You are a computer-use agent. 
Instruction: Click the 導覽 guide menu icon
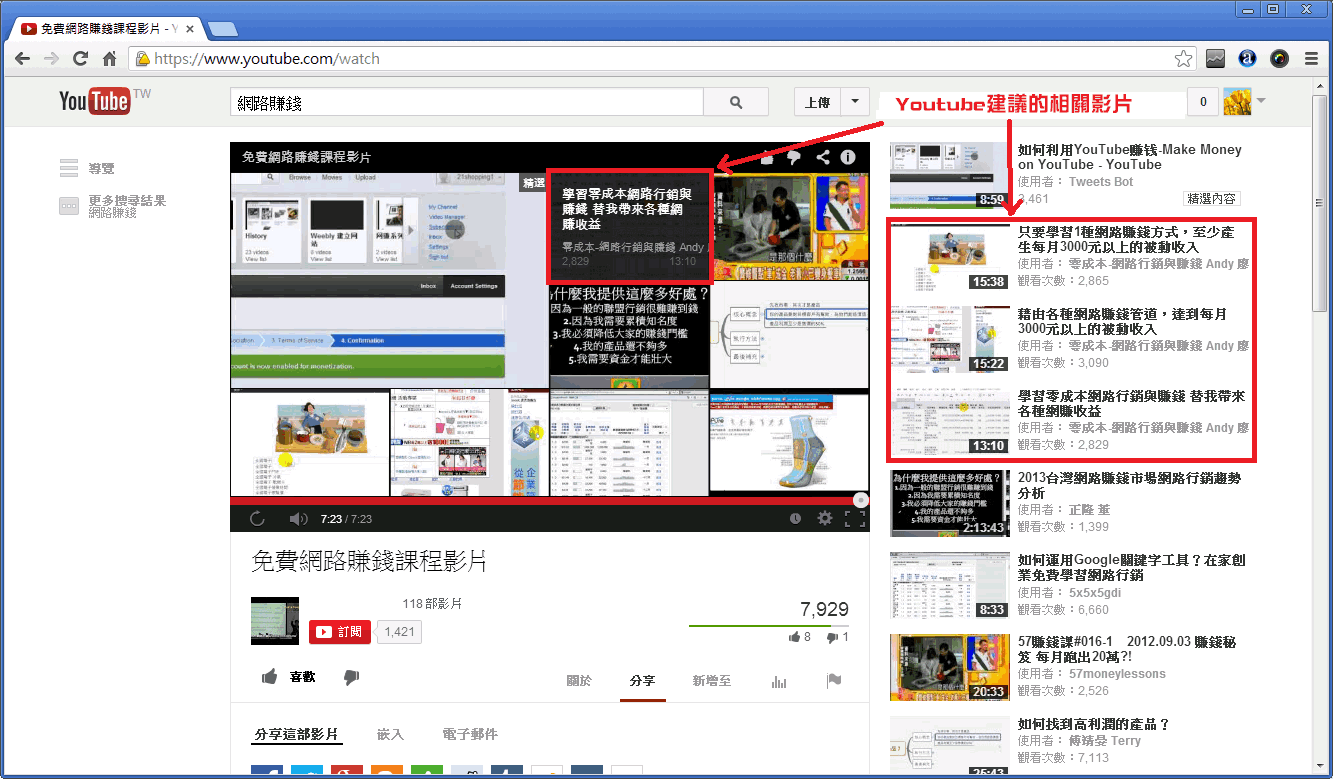point(68,168)
